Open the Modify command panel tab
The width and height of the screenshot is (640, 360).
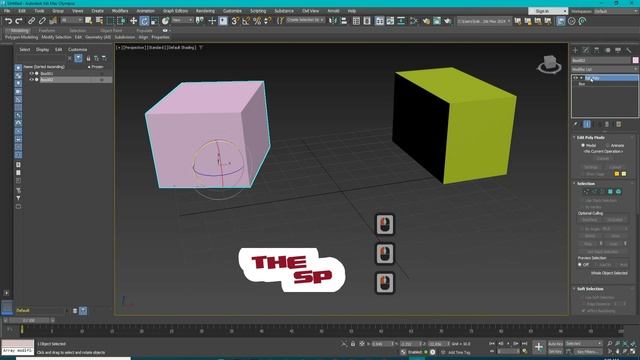[x=586, y=50]
